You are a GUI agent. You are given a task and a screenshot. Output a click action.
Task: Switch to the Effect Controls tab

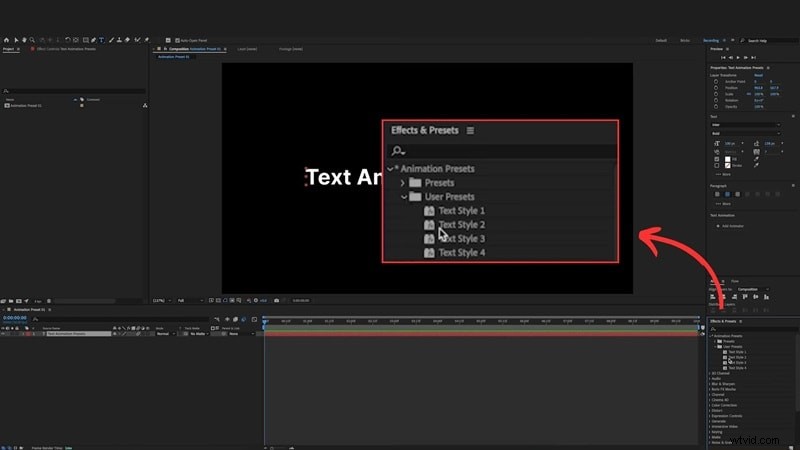(x=66, y=49)
